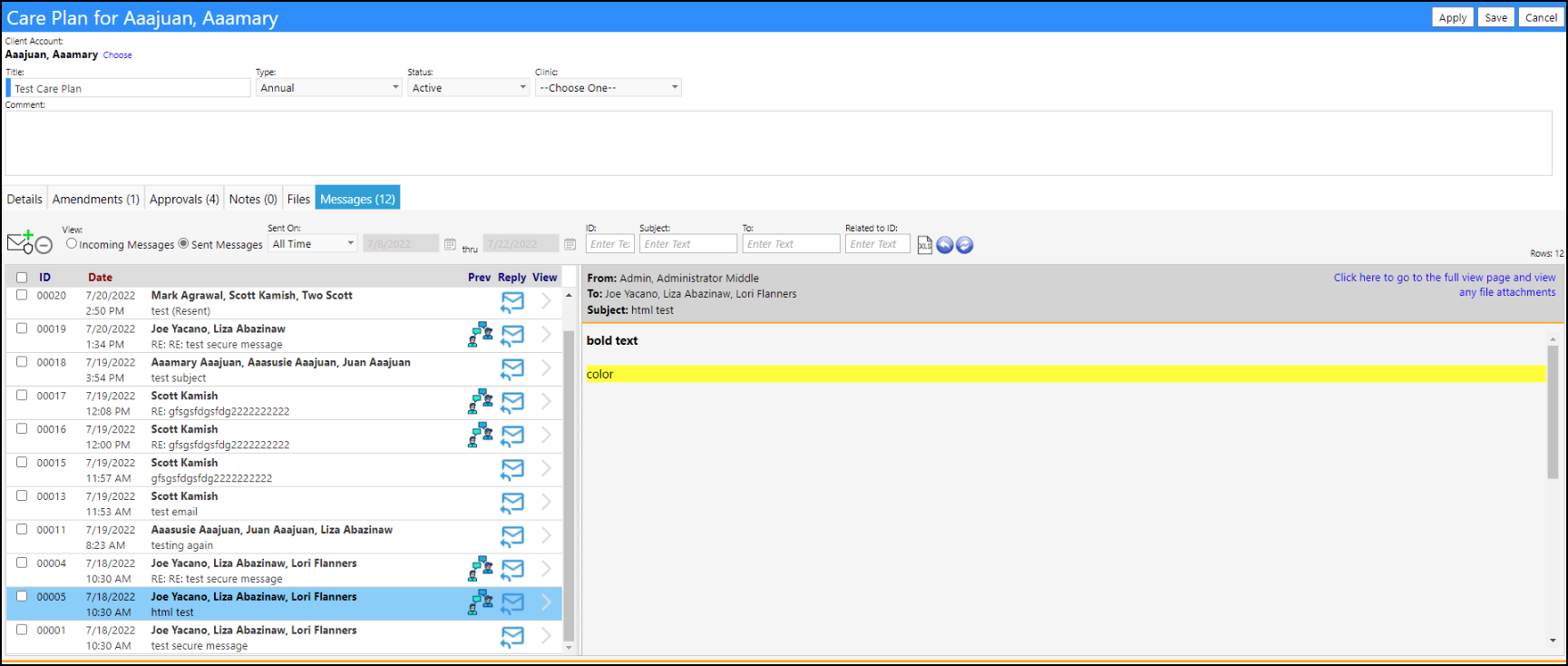Check the box for message 00019
The width and height of the screenshot is (1568, 666).
tap(22, 328)
